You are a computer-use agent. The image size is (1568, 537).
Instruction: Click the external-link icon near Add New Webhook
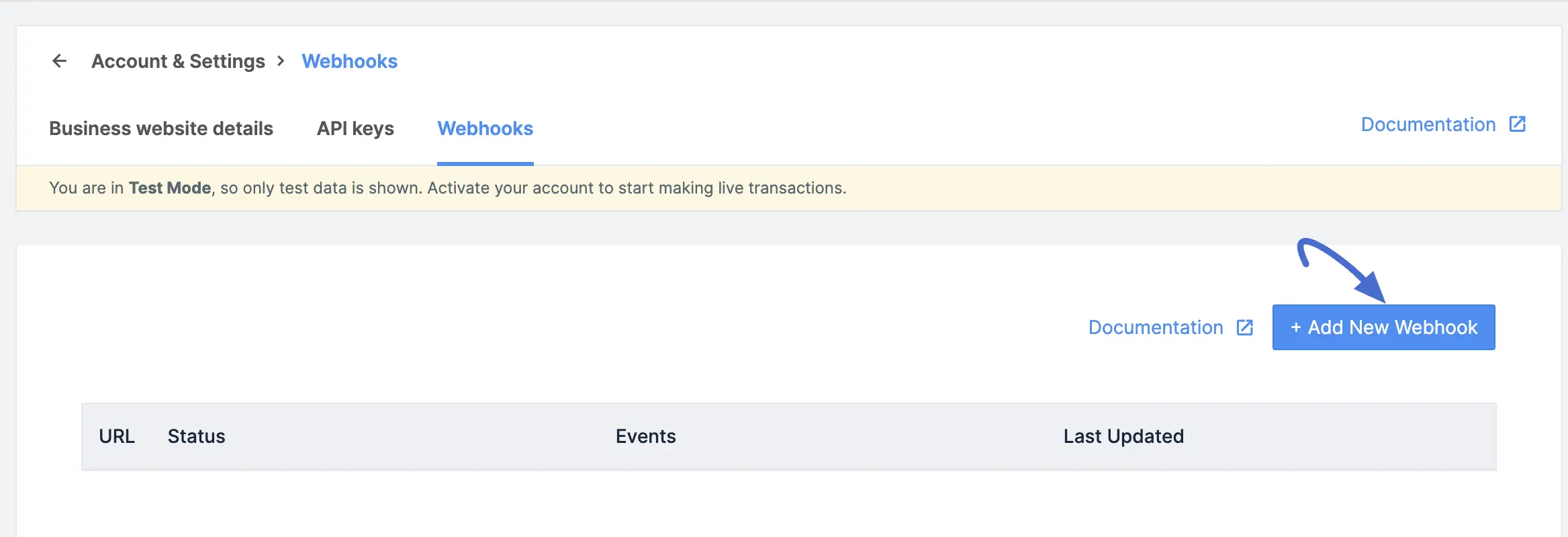(1246, 327)
